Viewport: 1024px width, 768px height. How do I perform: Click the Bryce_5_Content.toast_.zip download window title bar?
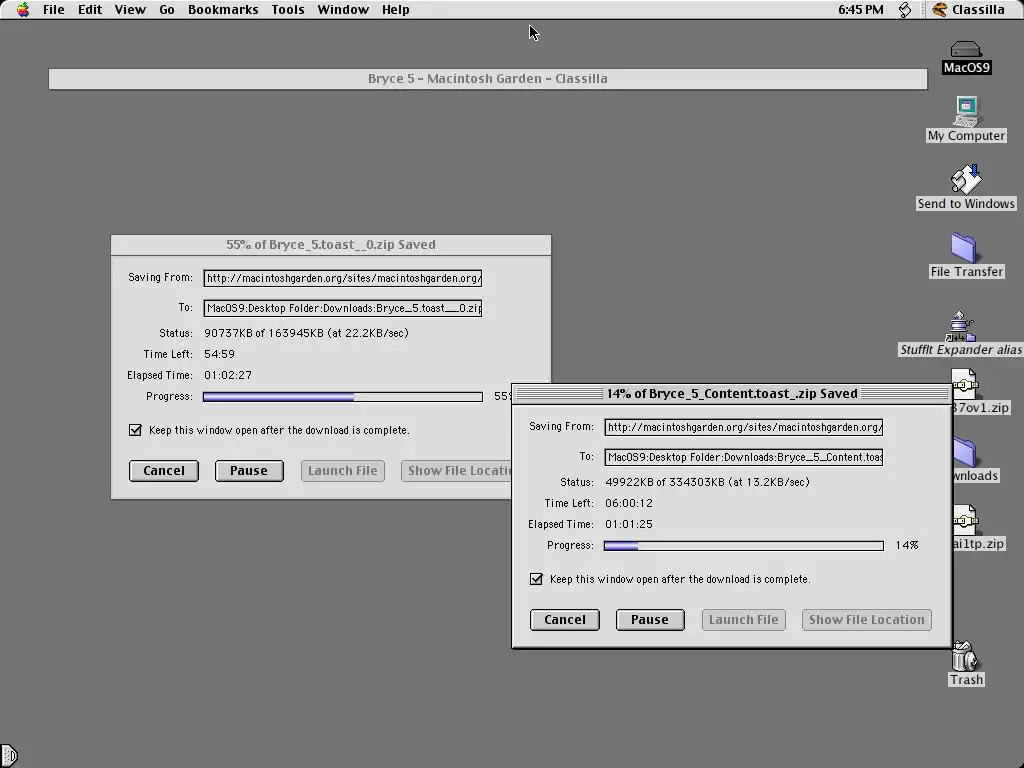coord(731,394)
